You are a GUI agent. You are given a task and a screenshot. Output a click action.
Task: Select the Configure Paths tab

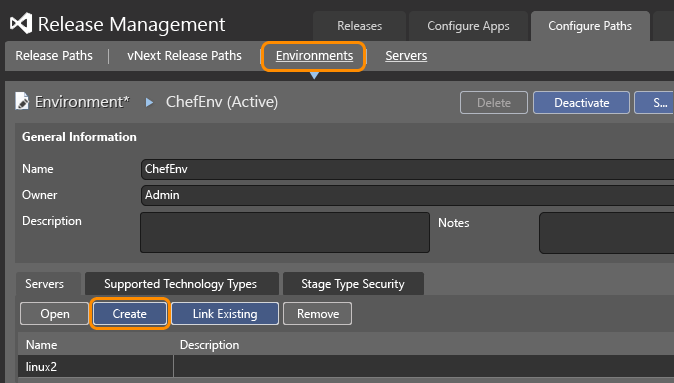[590, 26]
